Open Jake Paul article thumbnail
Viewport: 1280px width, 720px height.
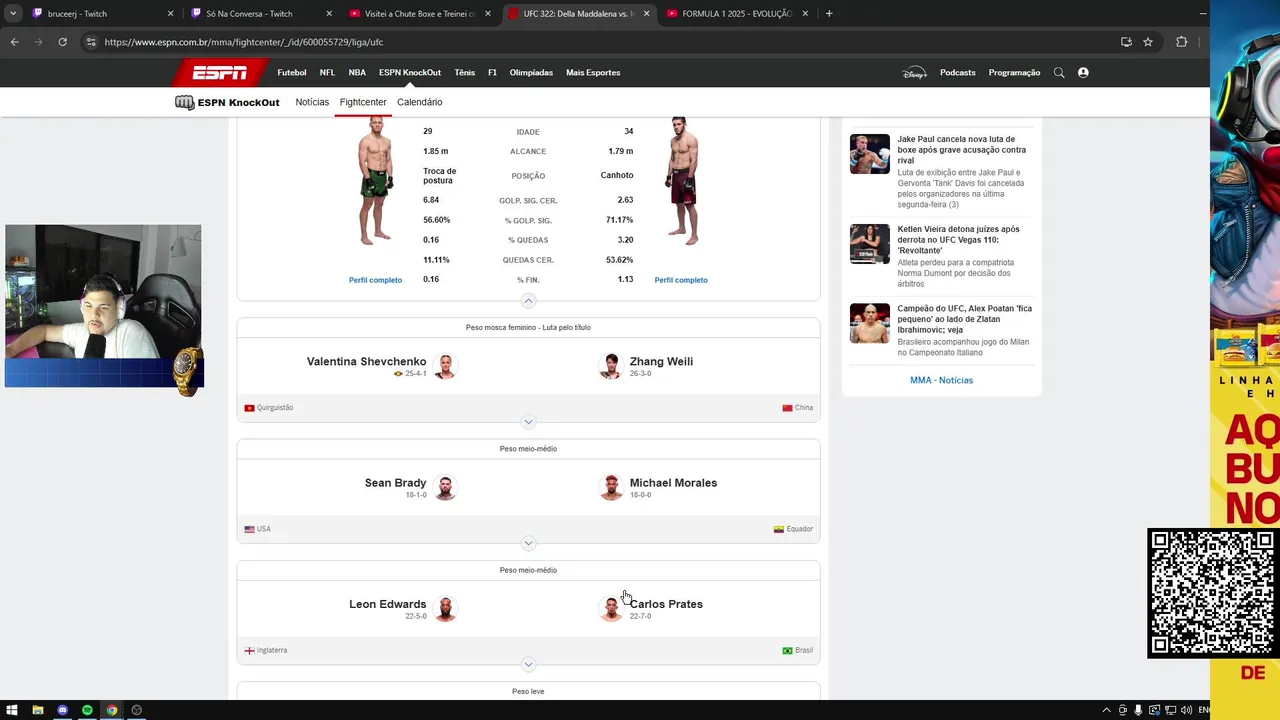870,154
